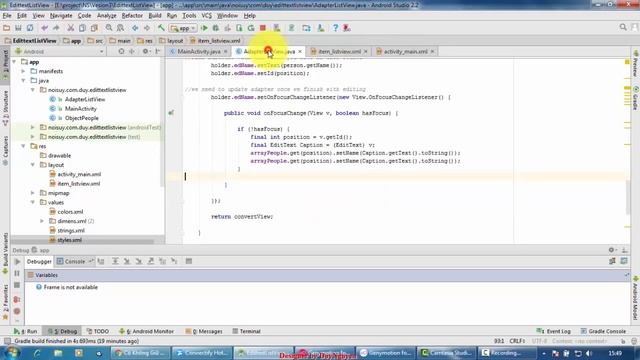Navigate Back with the left arrow icon

coord(135,28)
